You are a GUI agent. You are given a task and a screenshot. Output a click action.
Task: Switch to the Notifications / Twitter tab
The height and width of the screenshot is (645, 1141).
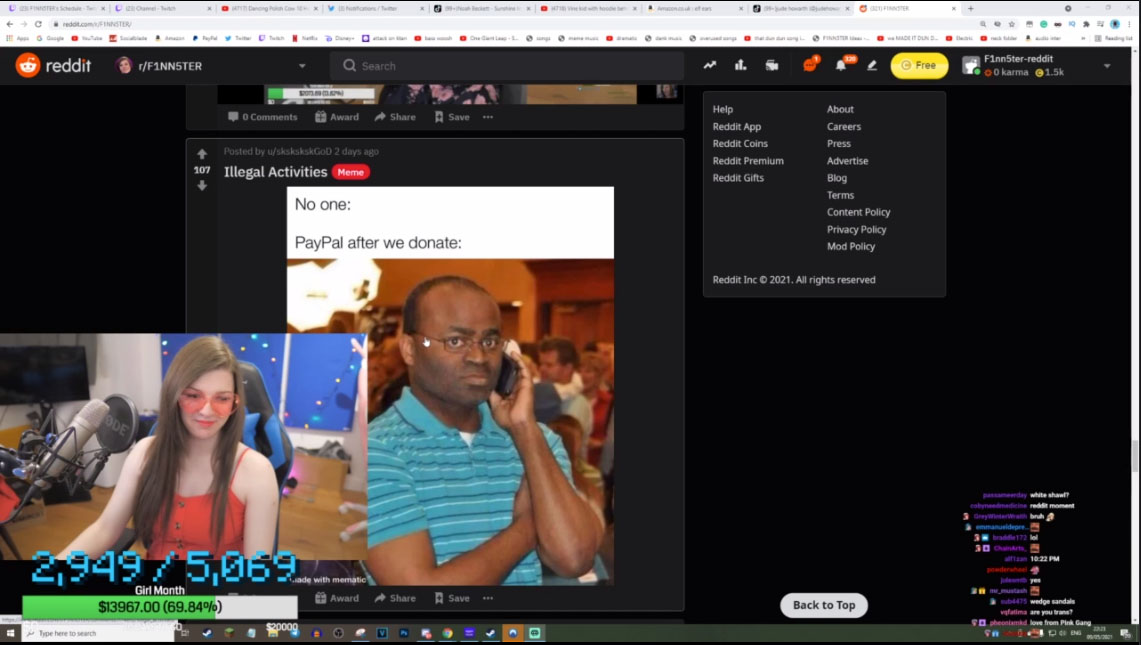tap(375, 8)
